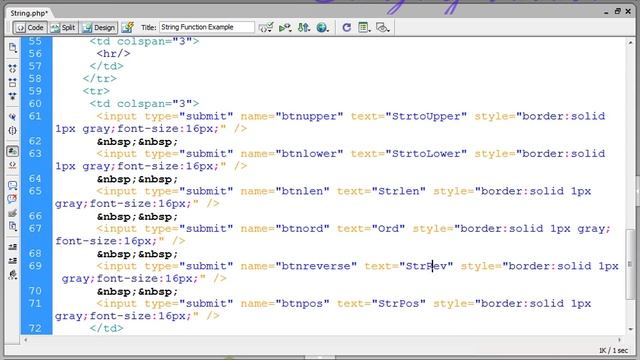Click vertical scrollbar up arrow
This screenshot has width=640, height=360.
click(x=630, y=42)
